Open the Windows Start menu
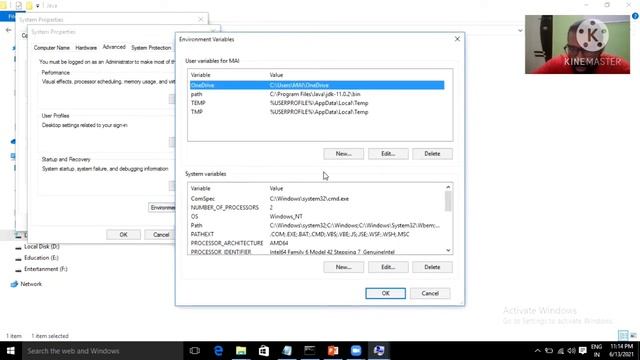640x360 pixels. [x=11, y=351]
